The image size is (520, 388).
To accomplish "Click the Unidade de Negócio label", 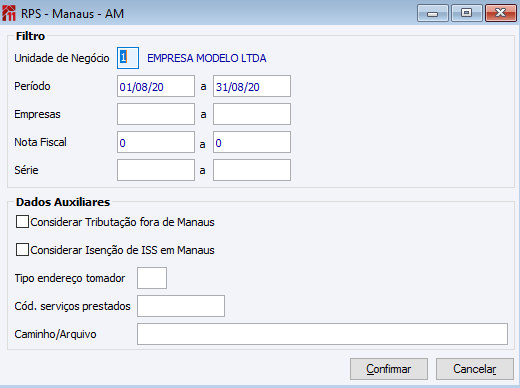I will click(62, 58).
